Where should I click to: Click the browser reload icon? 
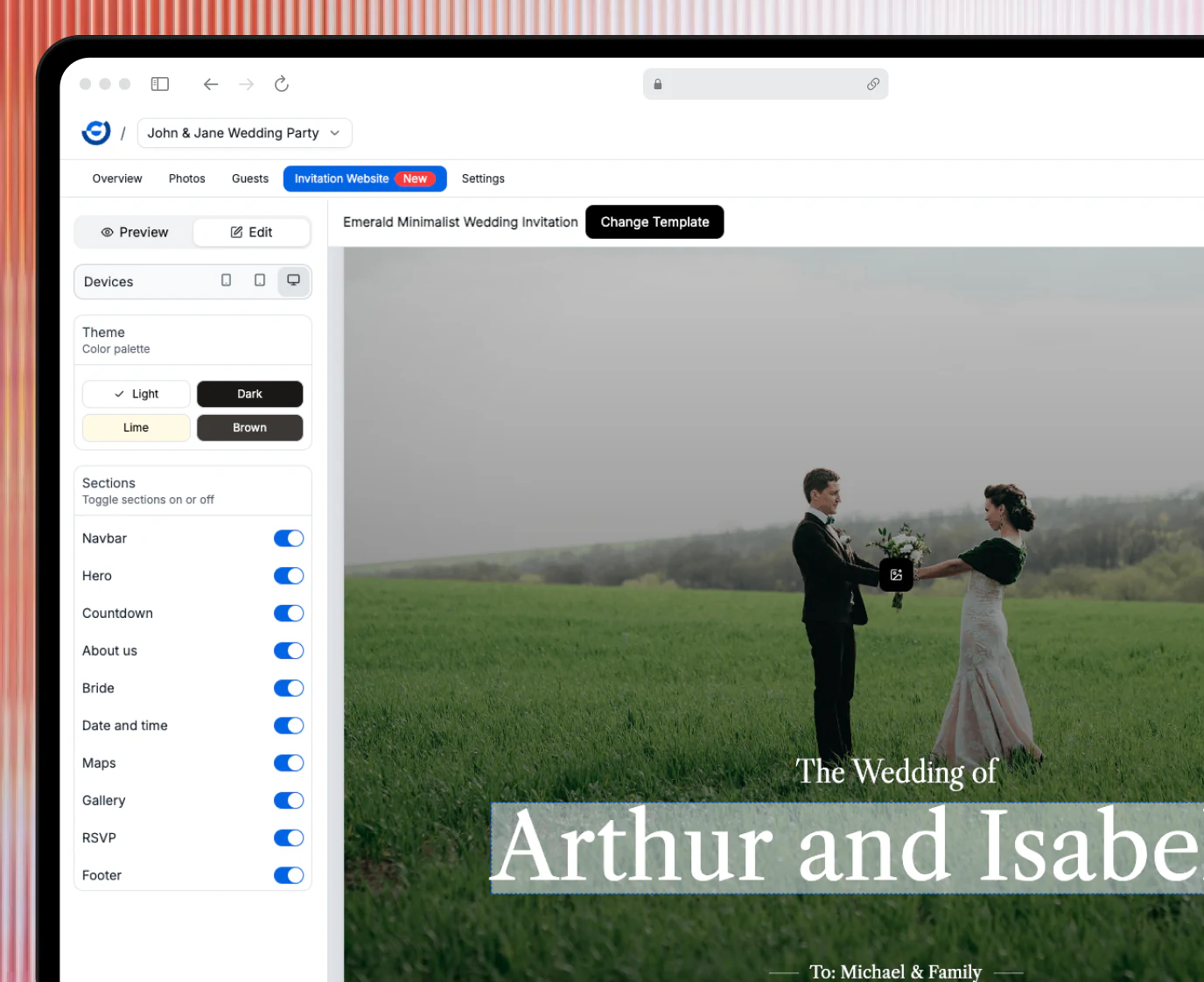[282, 84]
